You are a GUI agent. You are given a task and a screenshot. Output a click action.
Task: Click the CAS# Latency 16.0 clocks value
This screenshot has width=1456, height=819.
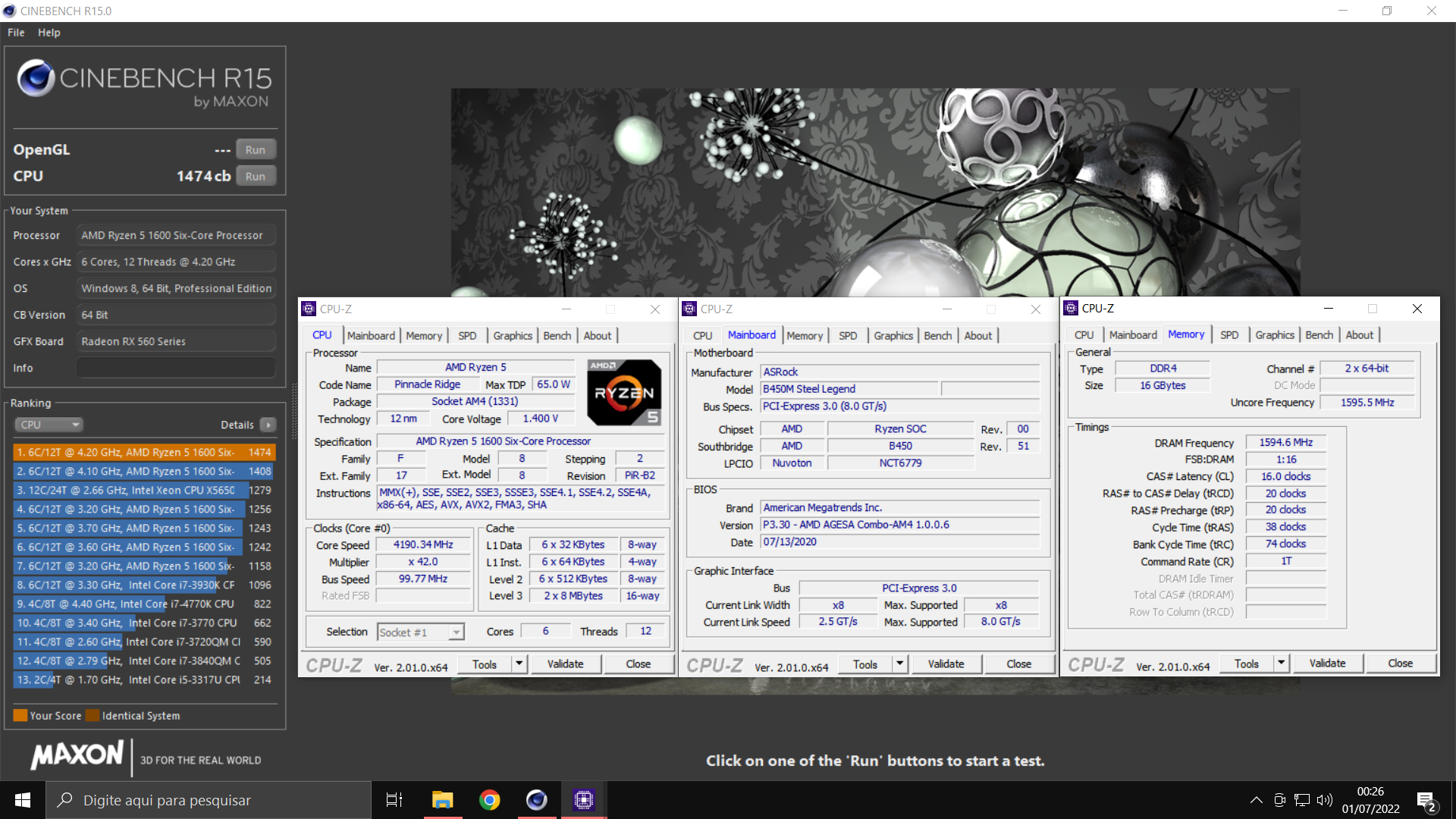pyautogui.click(x=1286, y=476)
